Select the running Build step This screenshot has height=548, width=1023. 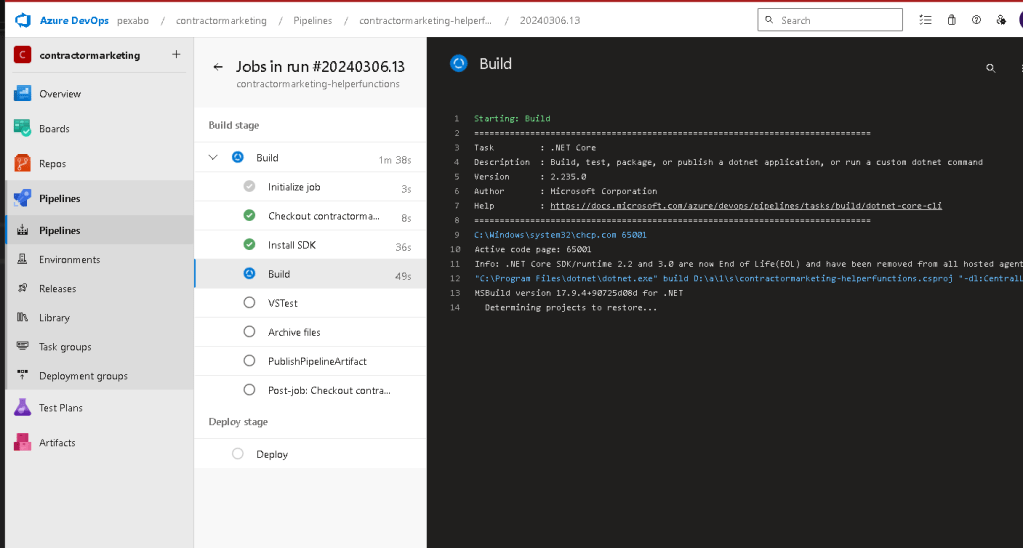point(311,274)
